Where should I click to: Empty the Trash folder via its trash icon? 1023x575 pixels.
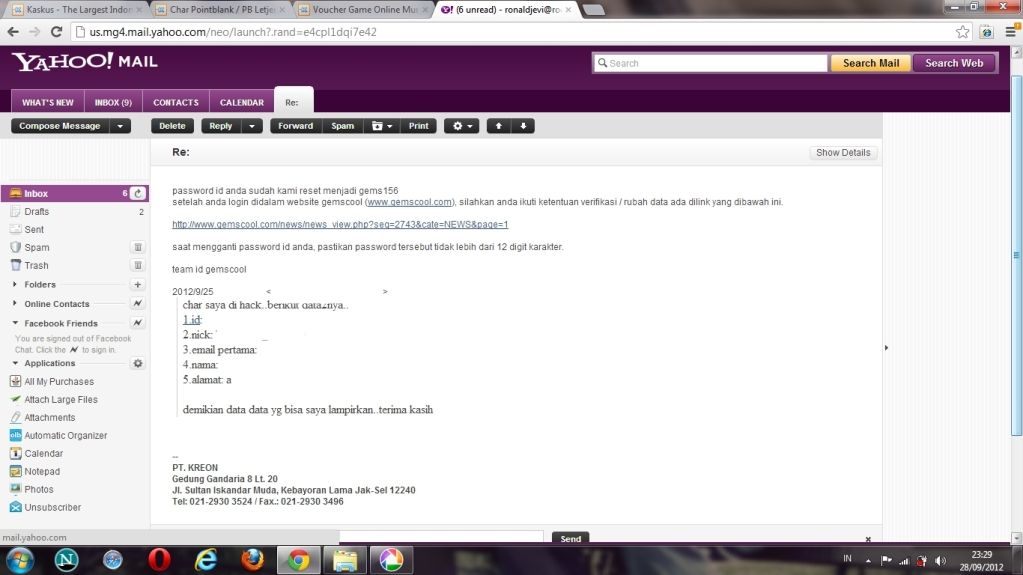click(138, 265)
